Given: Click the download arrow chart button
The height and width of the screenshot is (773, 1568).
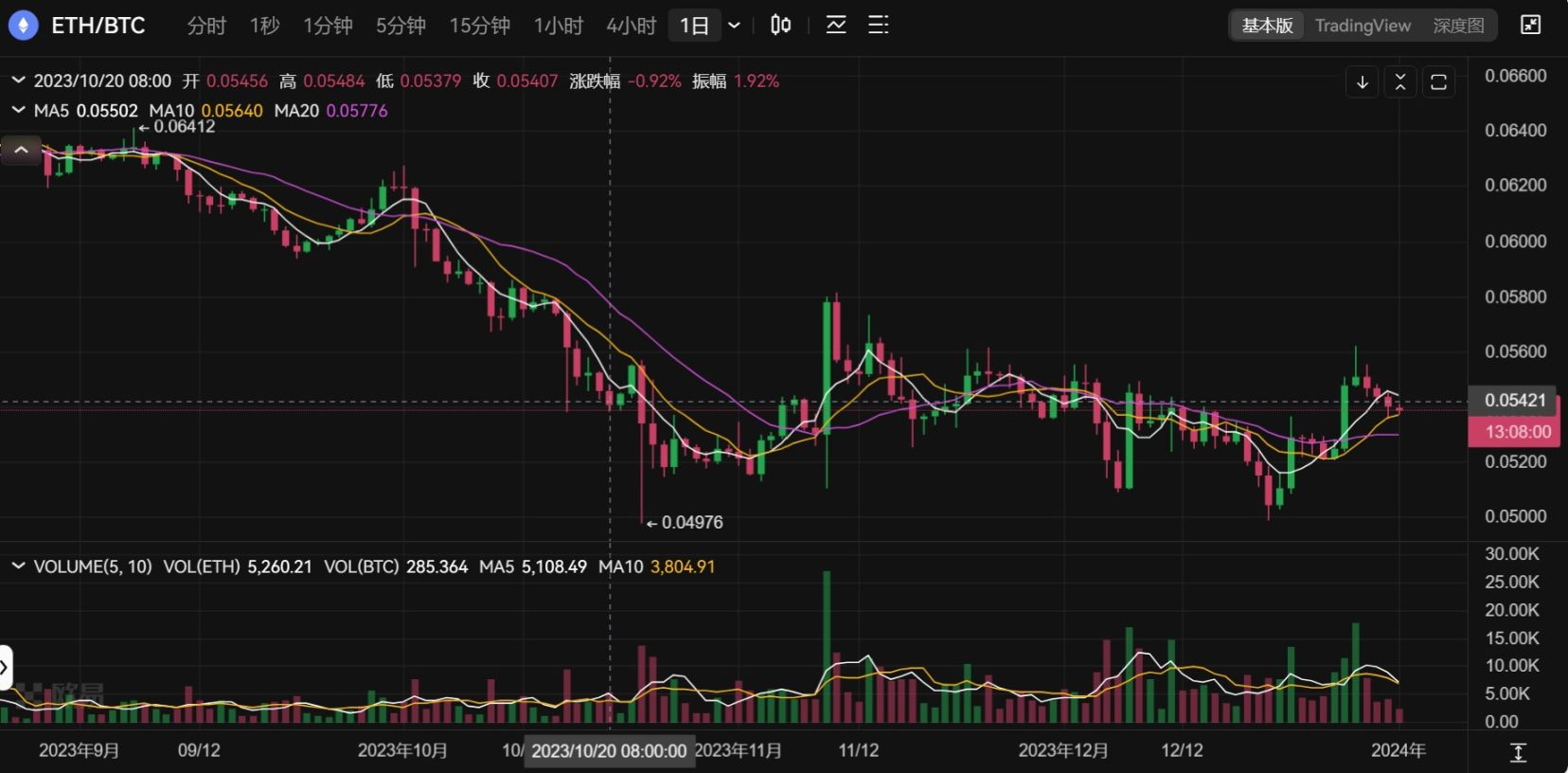Looking at the screenshot, I should coord(1363,82).
